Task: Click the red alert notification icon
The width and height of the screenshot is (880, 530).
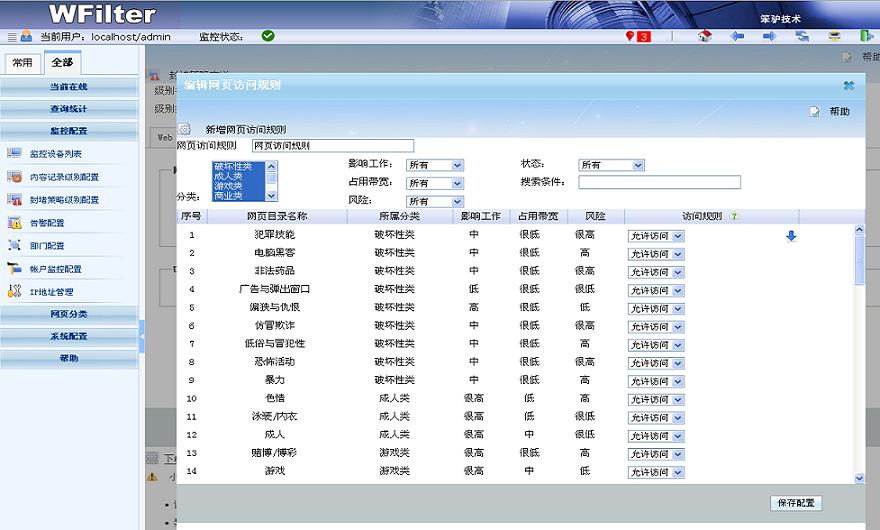Action: [637, 36]
